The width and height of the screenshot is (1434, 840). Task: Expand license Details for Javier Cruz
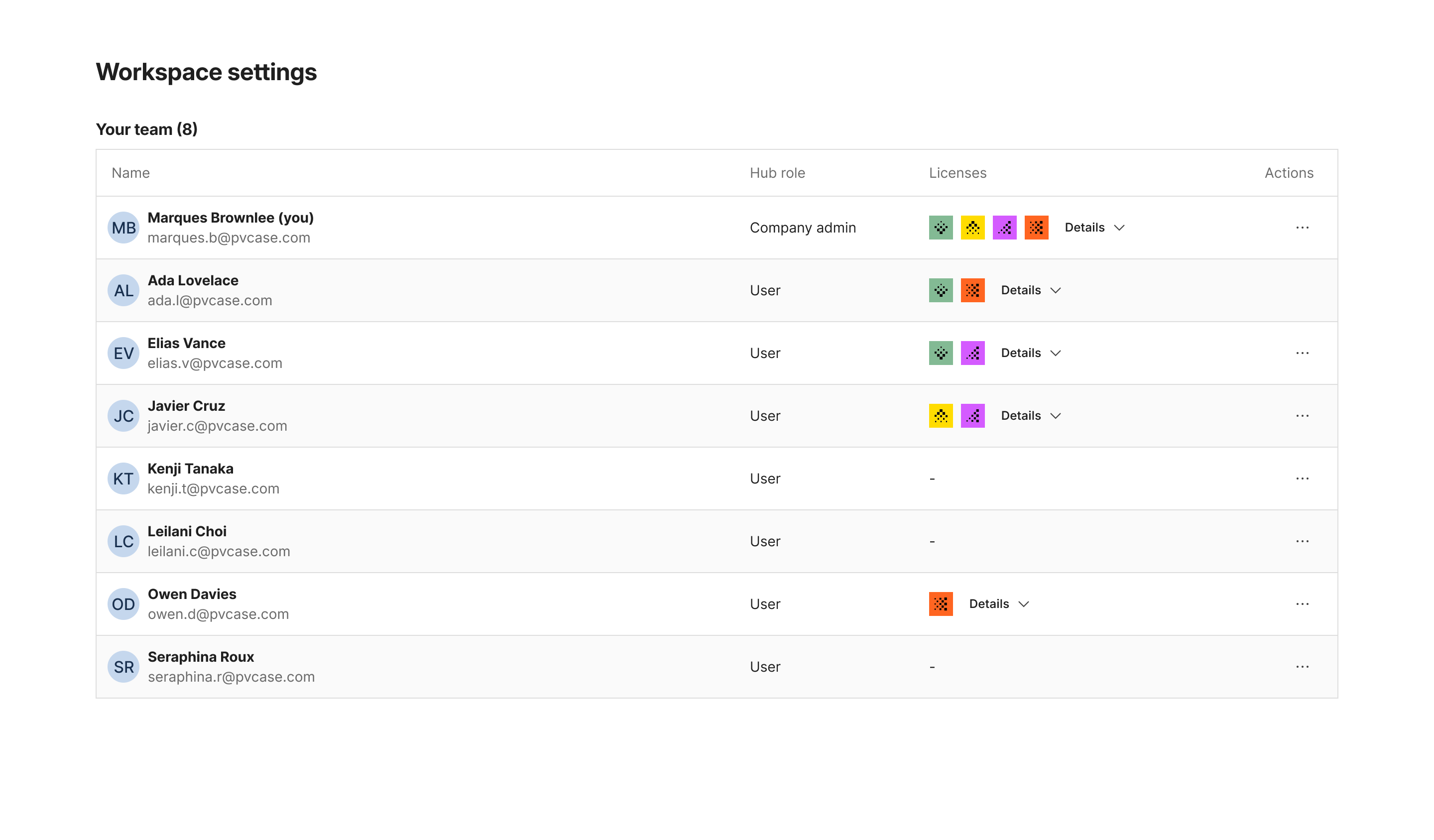[x=1030, y=415]
